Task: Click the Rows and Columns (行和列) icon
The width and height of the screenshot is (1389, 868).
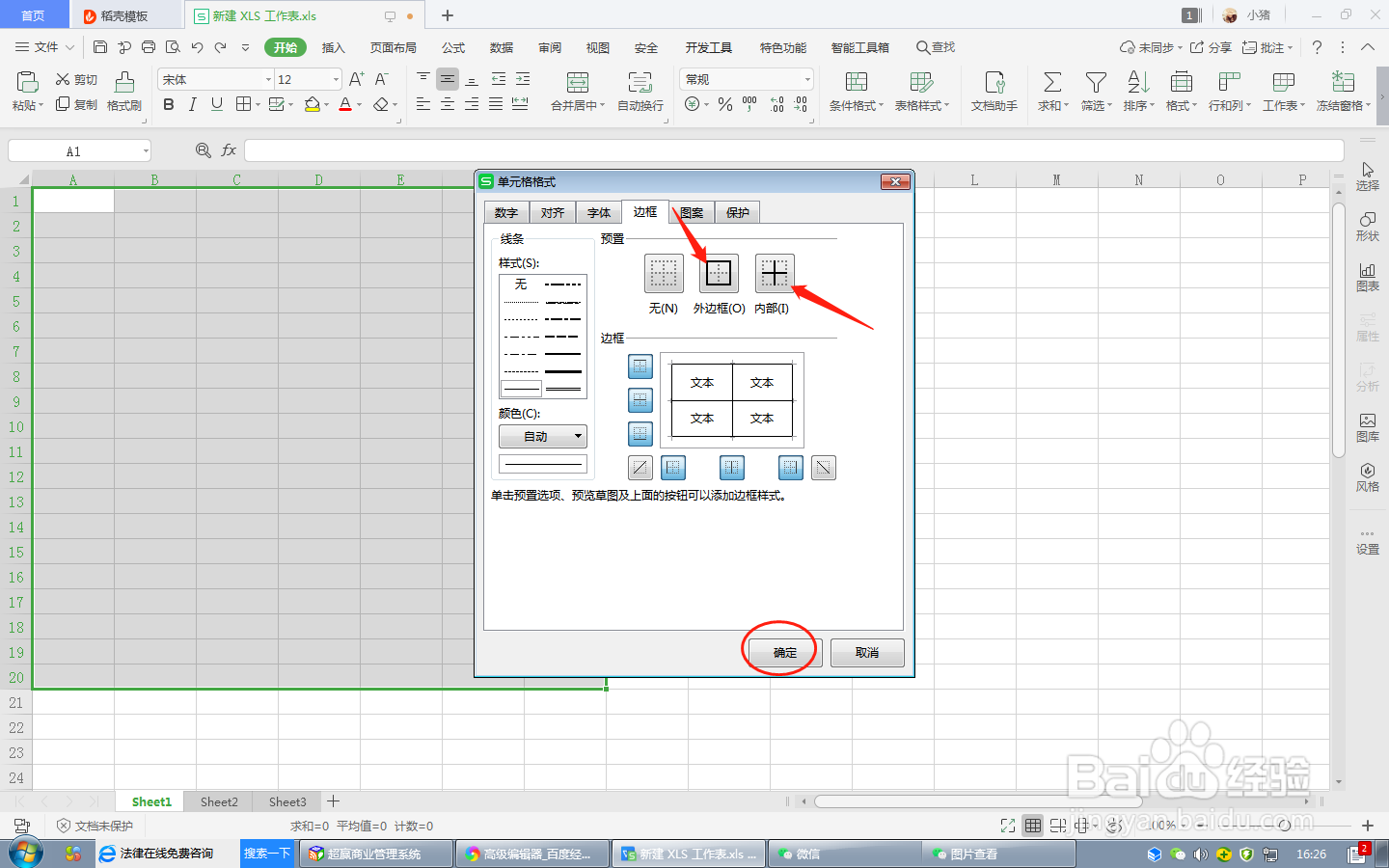Action: (x=1230, y=82)
